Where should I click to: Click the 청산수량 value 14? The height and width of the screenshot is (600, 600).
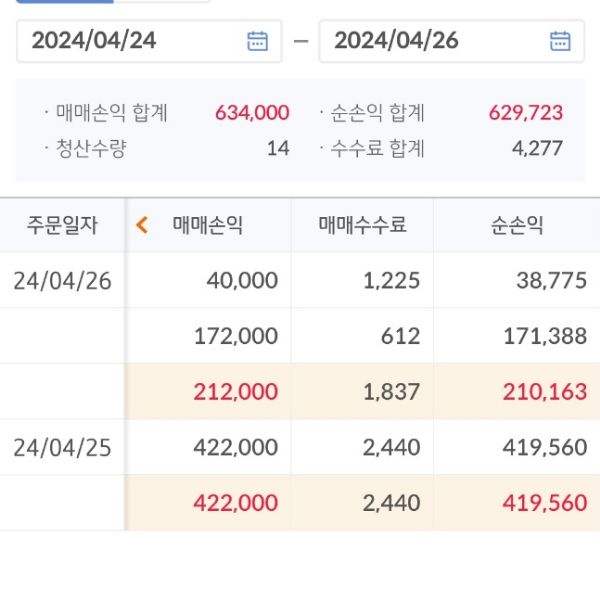pos(278,149)
